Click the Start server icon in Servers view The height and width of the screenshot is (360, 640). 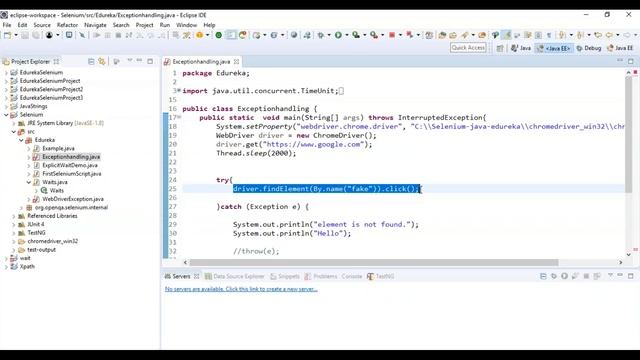pyautogui.click(x=564, y=276)
